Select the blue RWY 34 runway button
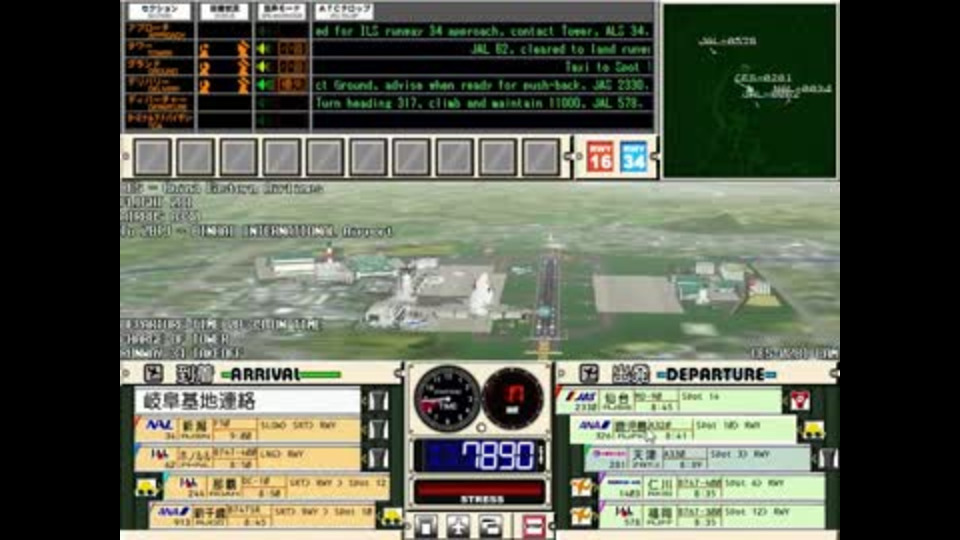 tap(633, 157)
